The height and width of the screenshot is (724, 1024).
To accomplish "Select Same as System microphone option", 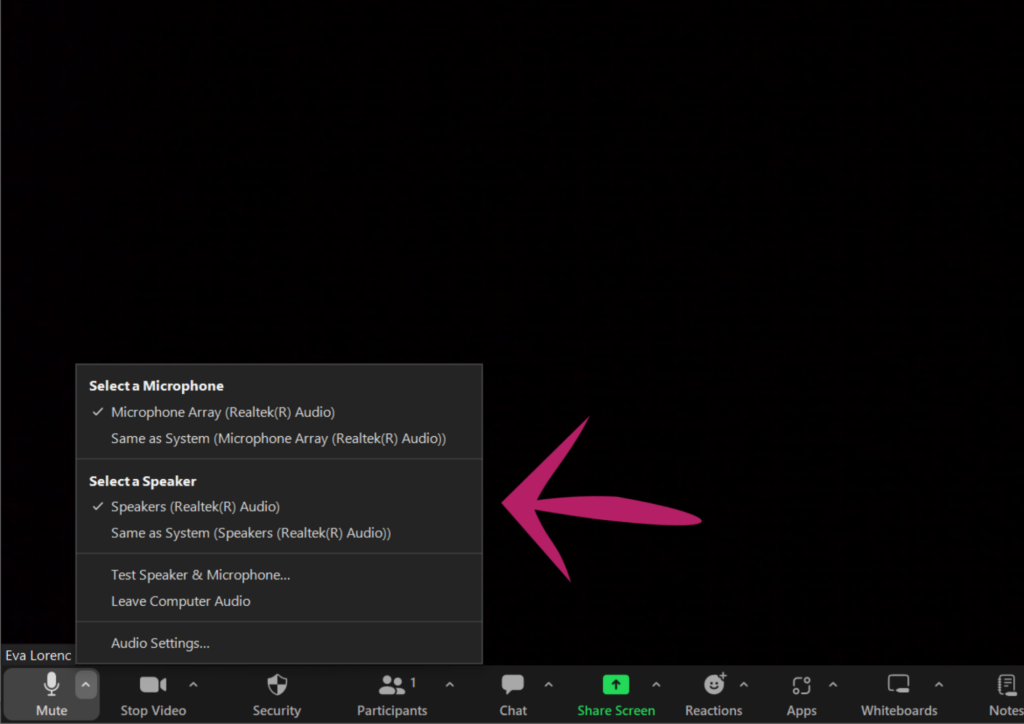I will (279, 438).
